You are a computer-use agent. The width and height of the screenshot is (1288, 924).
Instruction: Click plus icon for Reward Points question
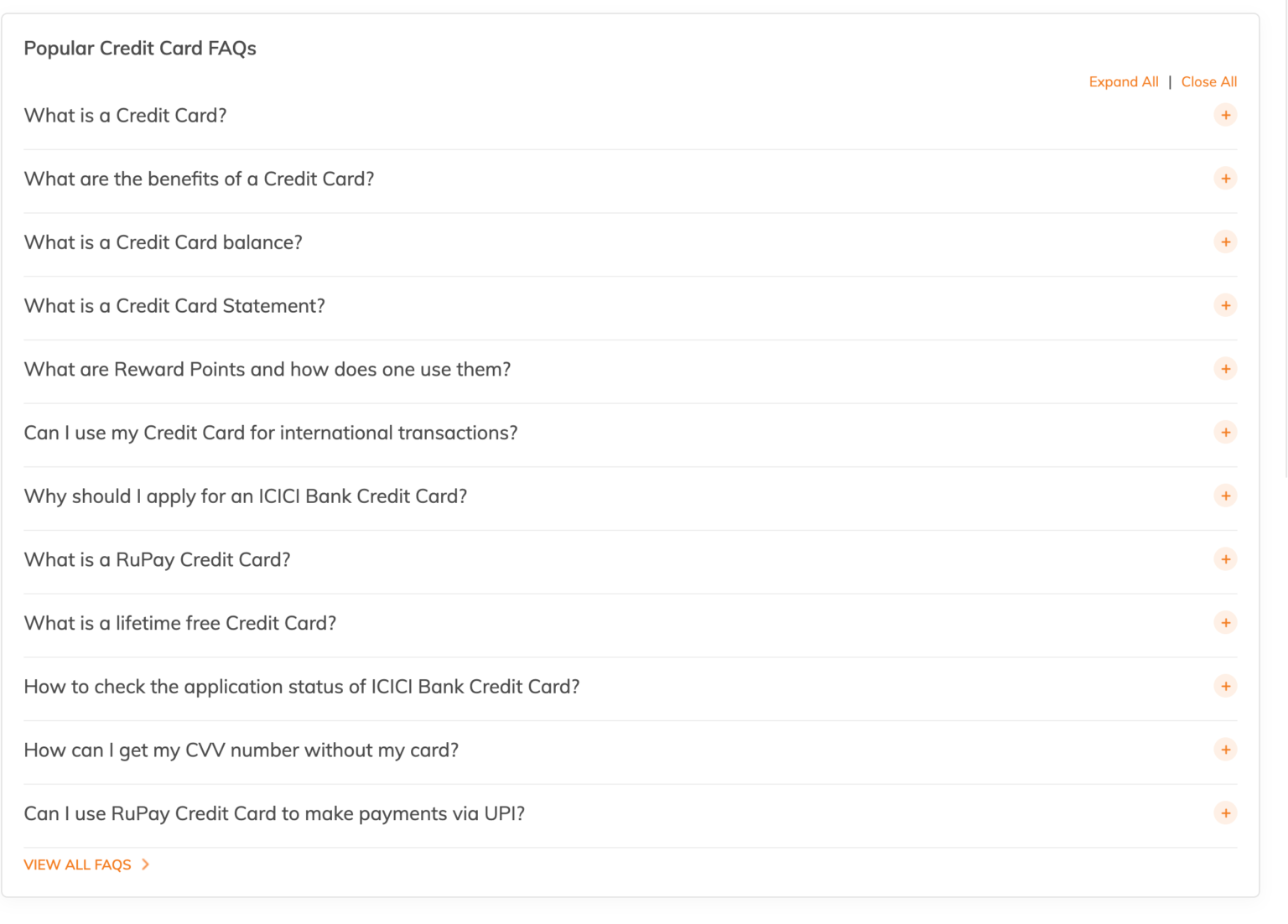point(1225,369)
